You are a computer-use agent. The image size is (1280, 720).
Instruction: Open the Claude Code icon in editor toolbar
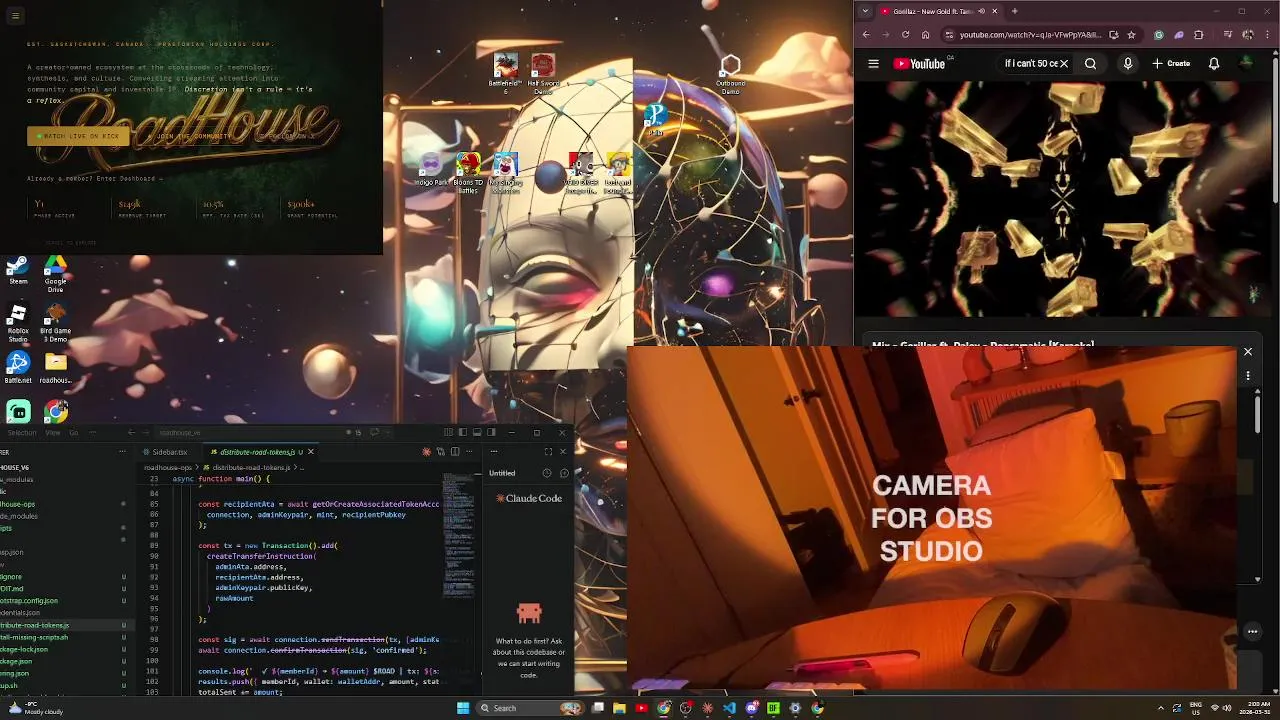coord(427,452)
